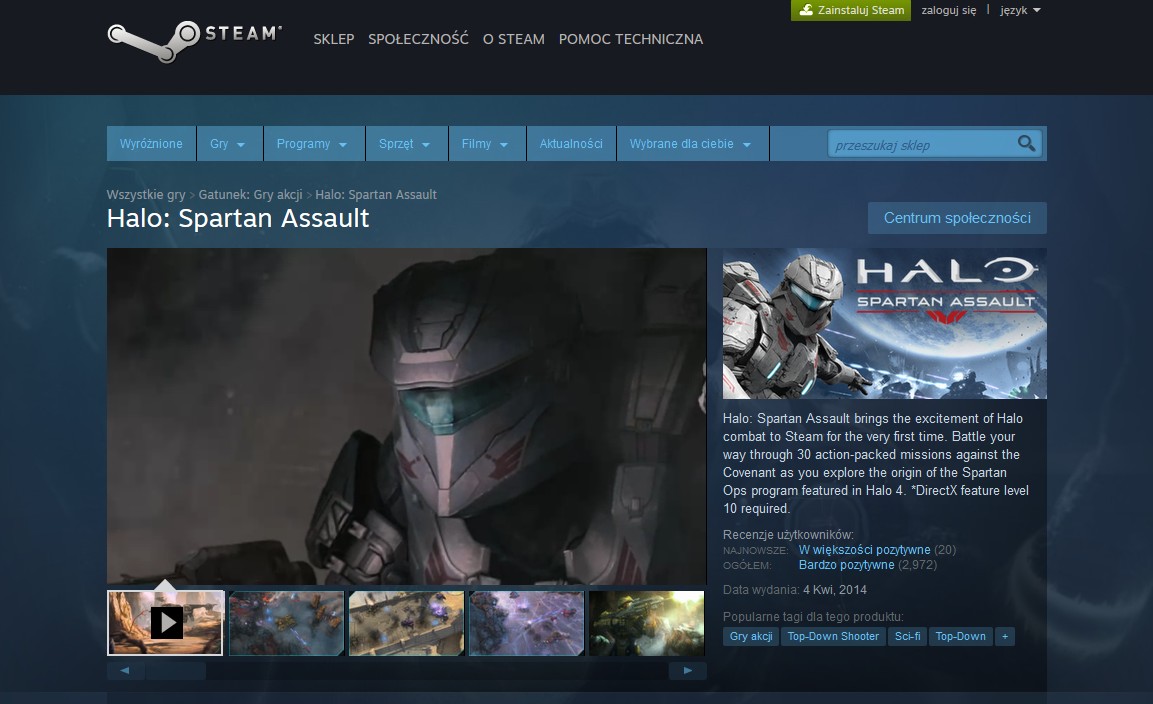Expand Wybrane dla ciebie dropdown
1153x704 pixels.
[693, 143]
